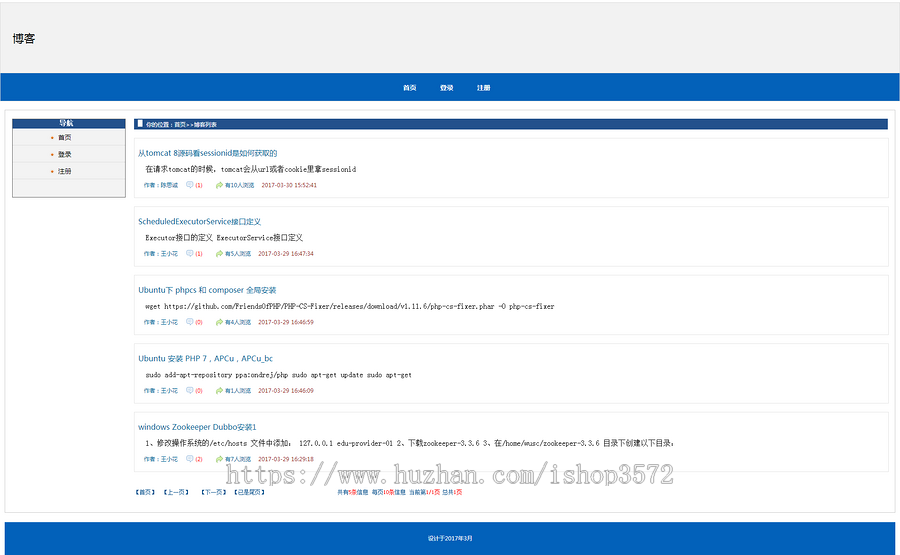Click green view arrow beside 有4人浏览
This screenshot has height=555, width=900.
(x=219, y=322)
